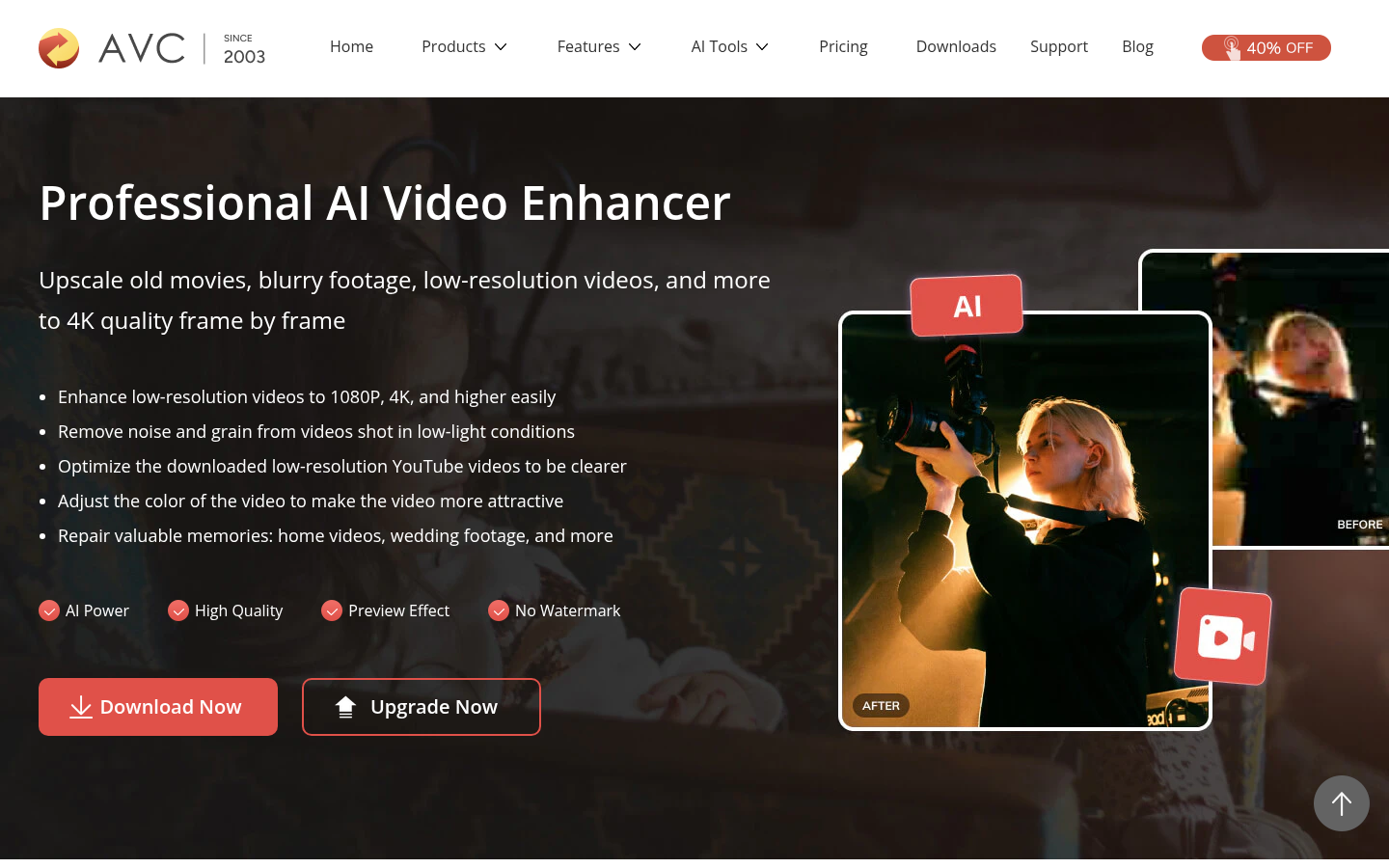
Task: Click the 'Optimize the downloaded low-resolution YouTube' bullet
Action: click(342, 466)
